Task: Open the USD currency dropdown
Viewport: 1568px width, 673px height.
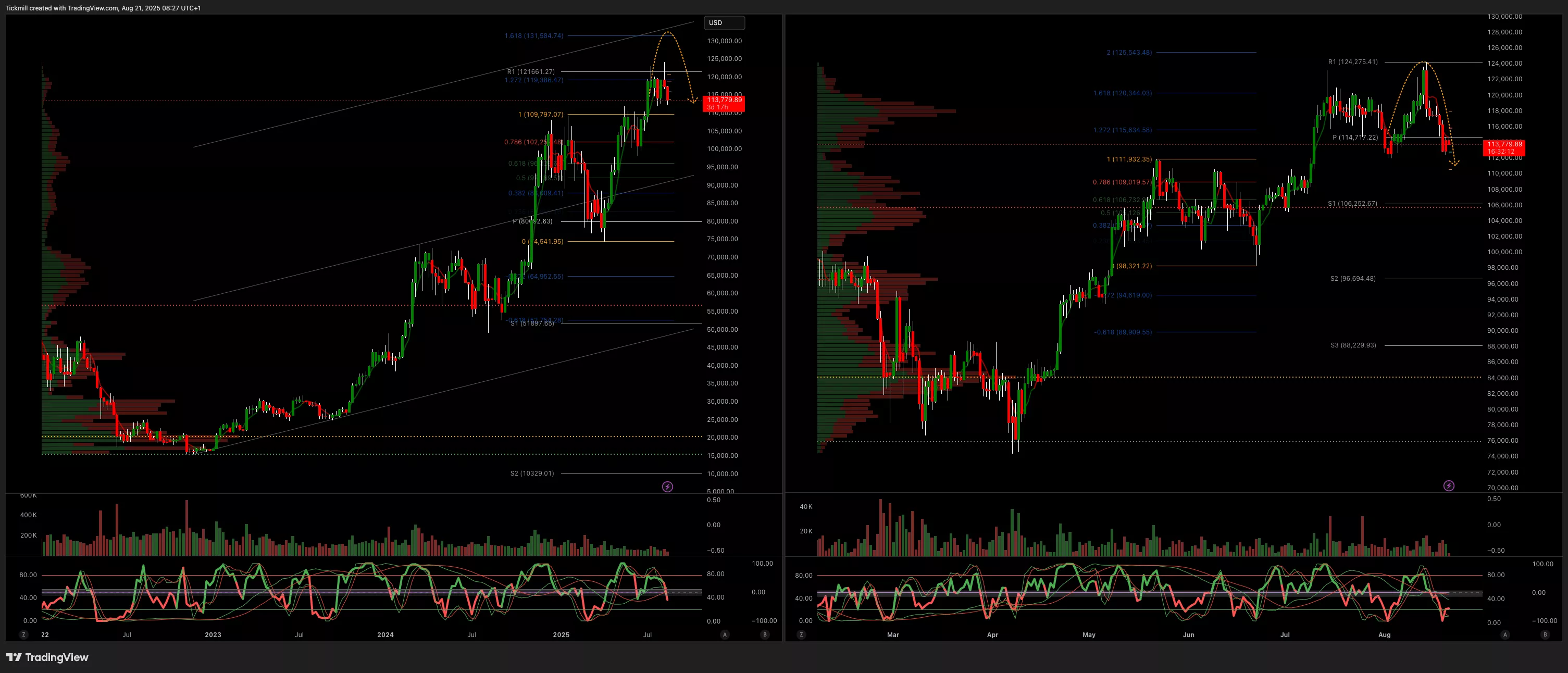Action: coord(724,22)
